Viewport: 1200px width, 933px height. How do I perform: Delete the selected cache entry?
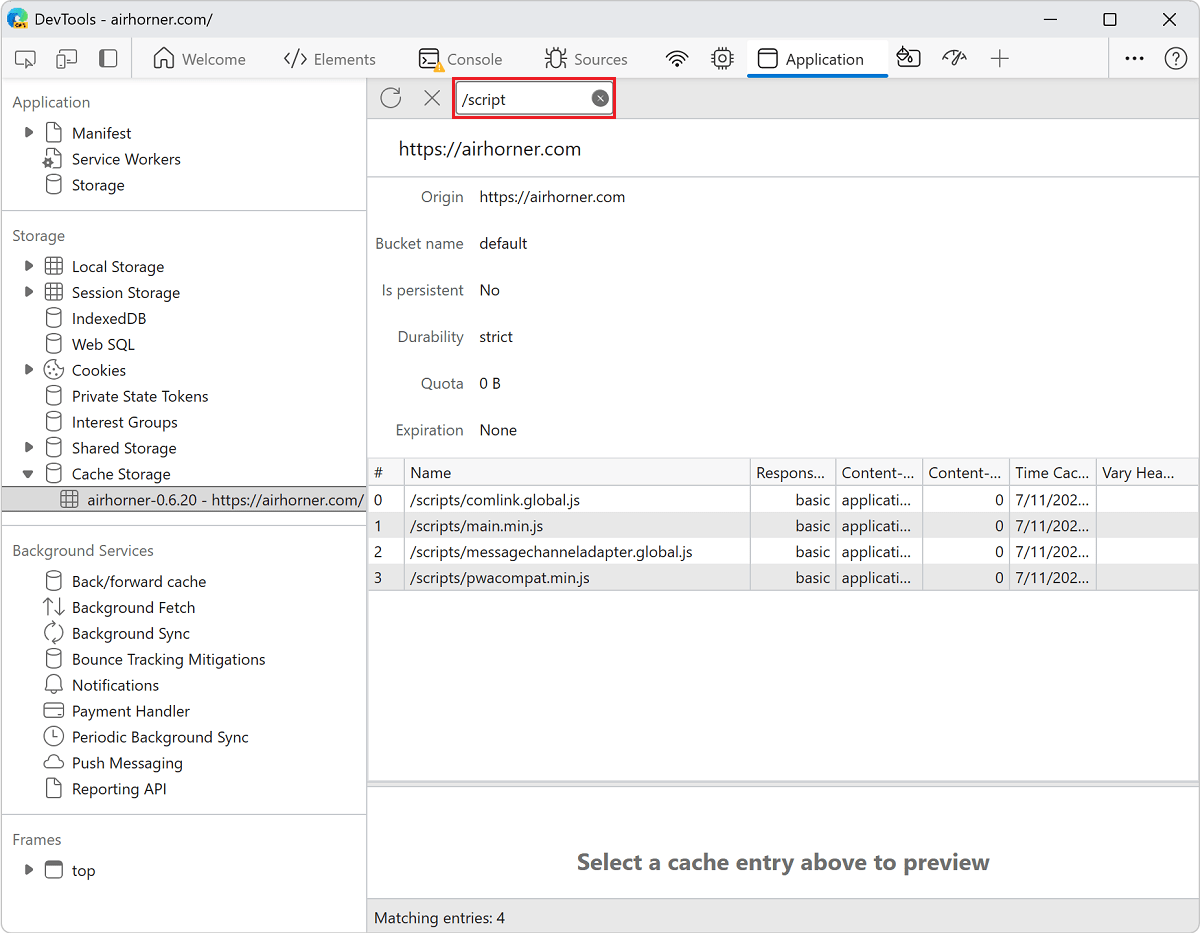430,98
